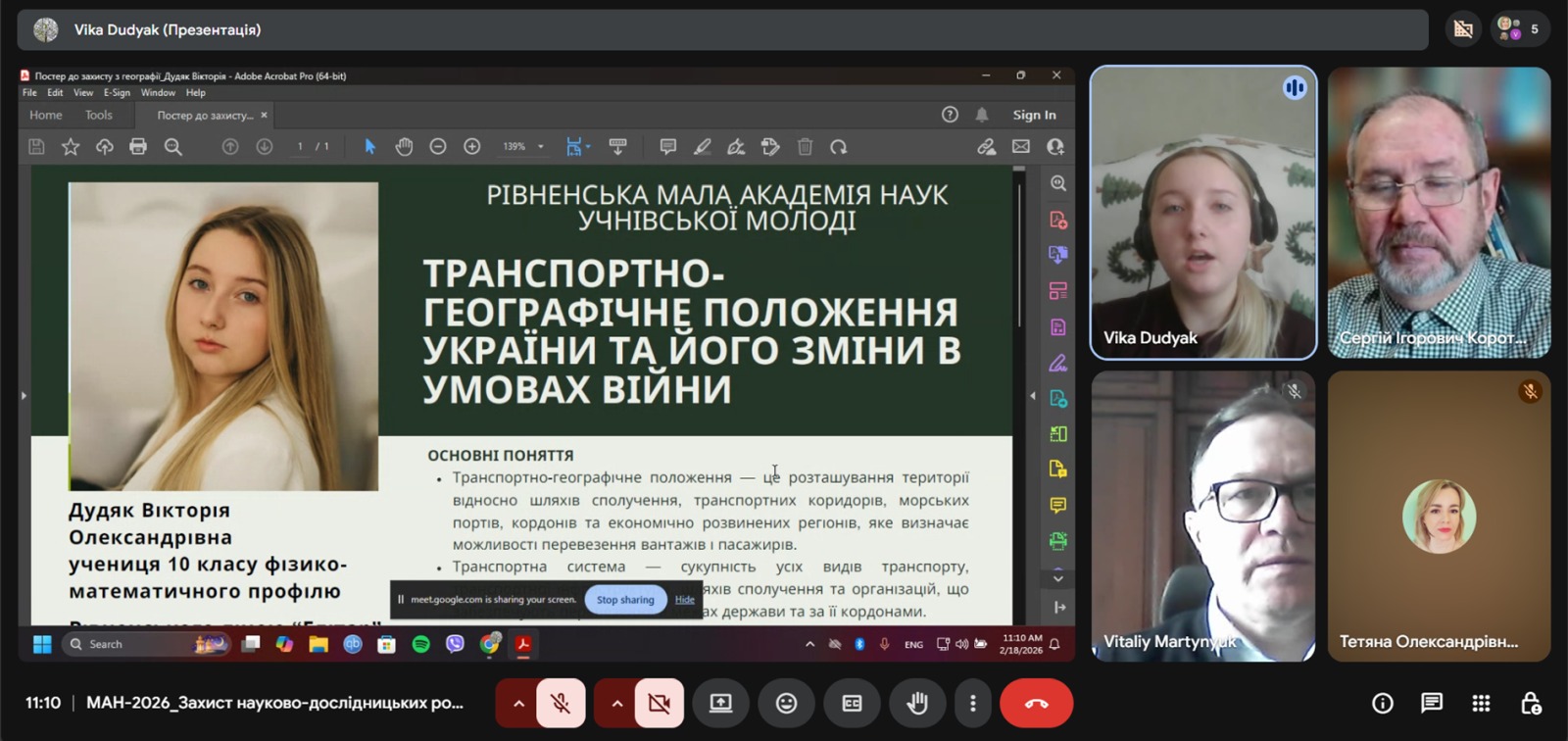Open meeting details info icon
This screenshot has width=1568, height=741.
tap(1382, 704)
